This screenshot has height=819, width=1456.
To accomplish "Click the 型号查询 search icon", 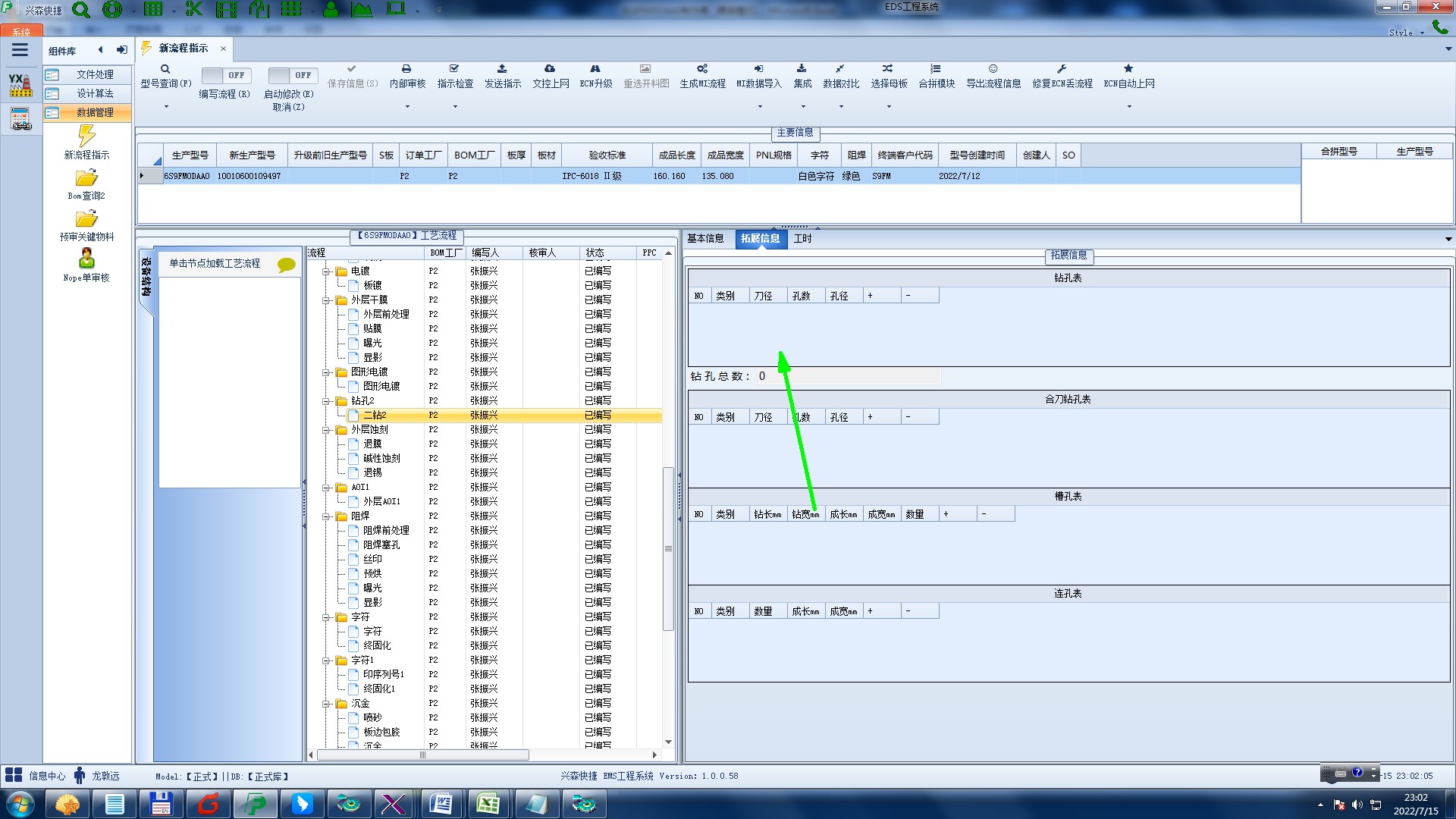I will [165, 69].
